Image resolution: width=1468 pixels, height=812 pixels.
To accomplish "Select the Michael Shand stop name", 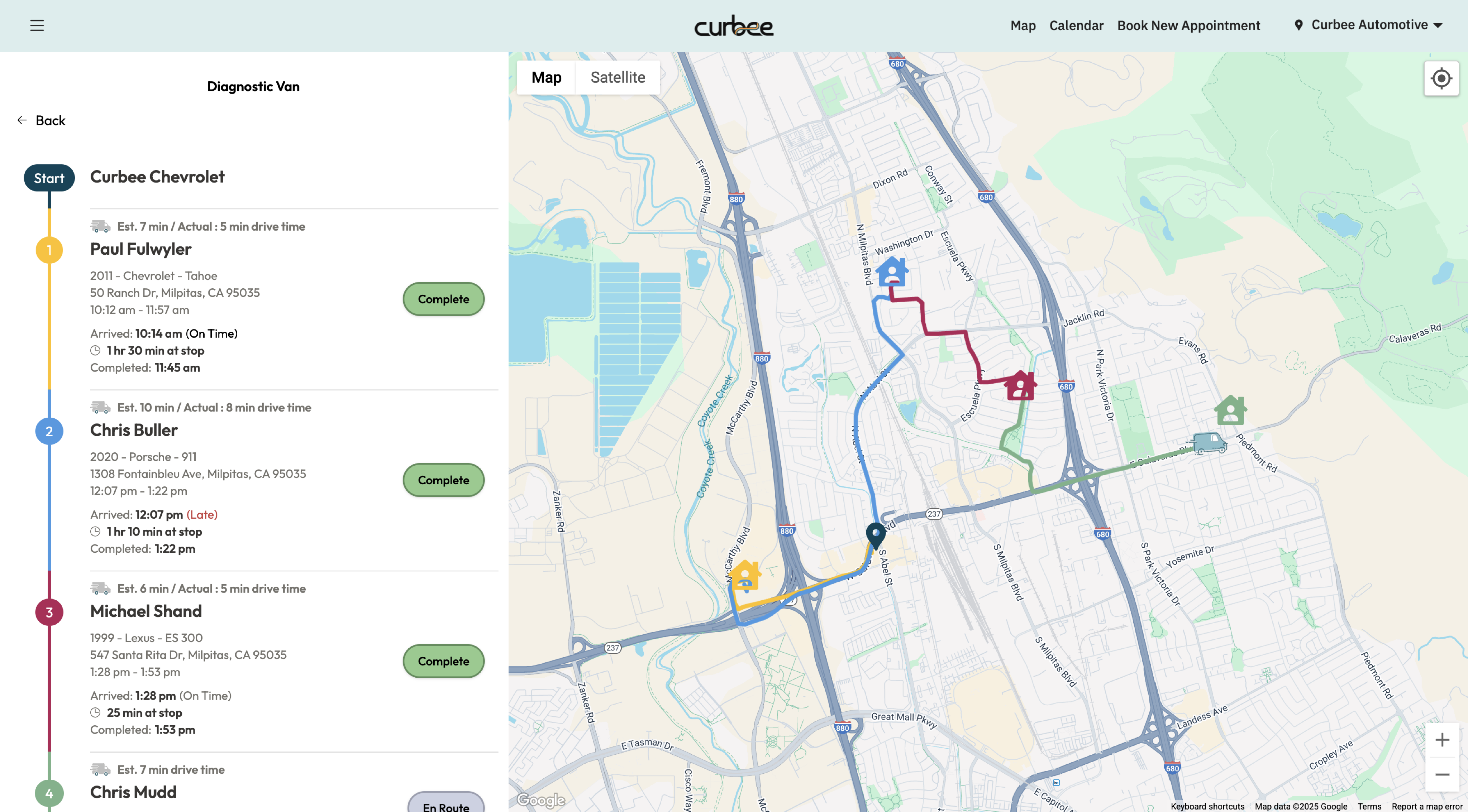I will (x=146, y=611).
